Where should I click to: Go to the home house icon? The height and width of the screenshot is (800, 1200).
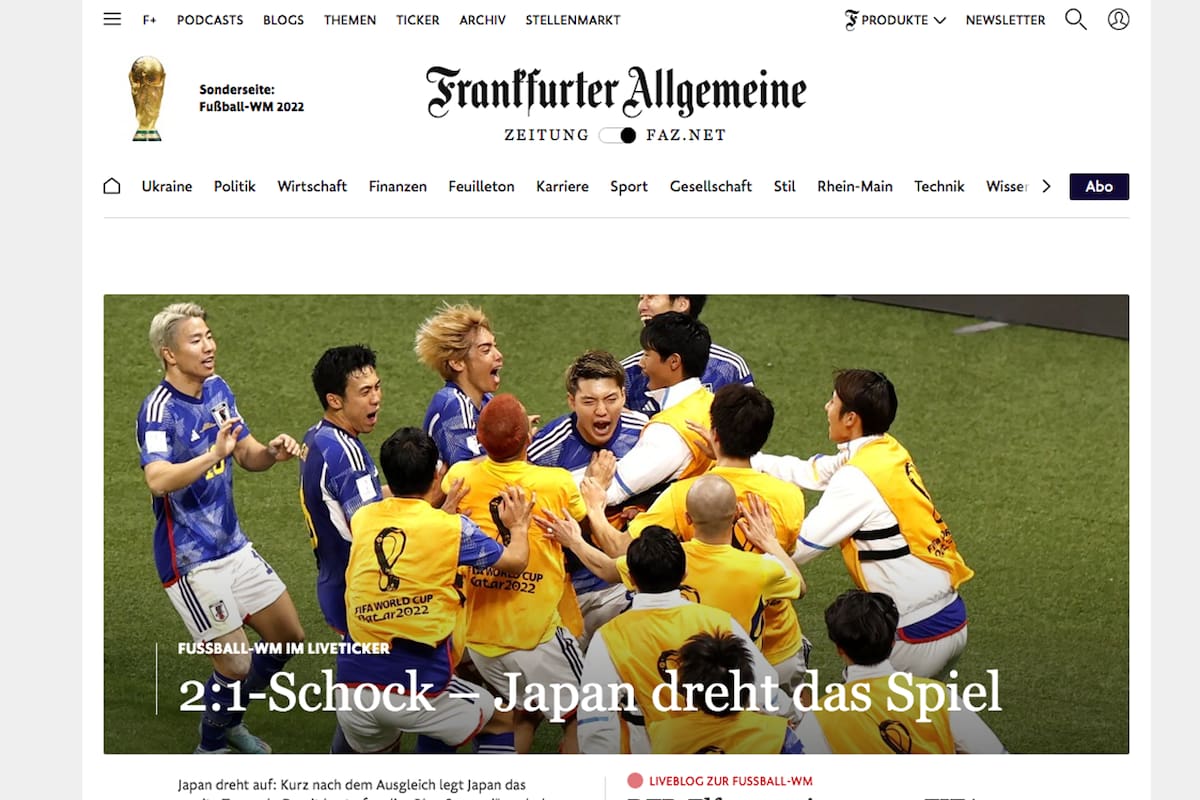coord(112,186)
